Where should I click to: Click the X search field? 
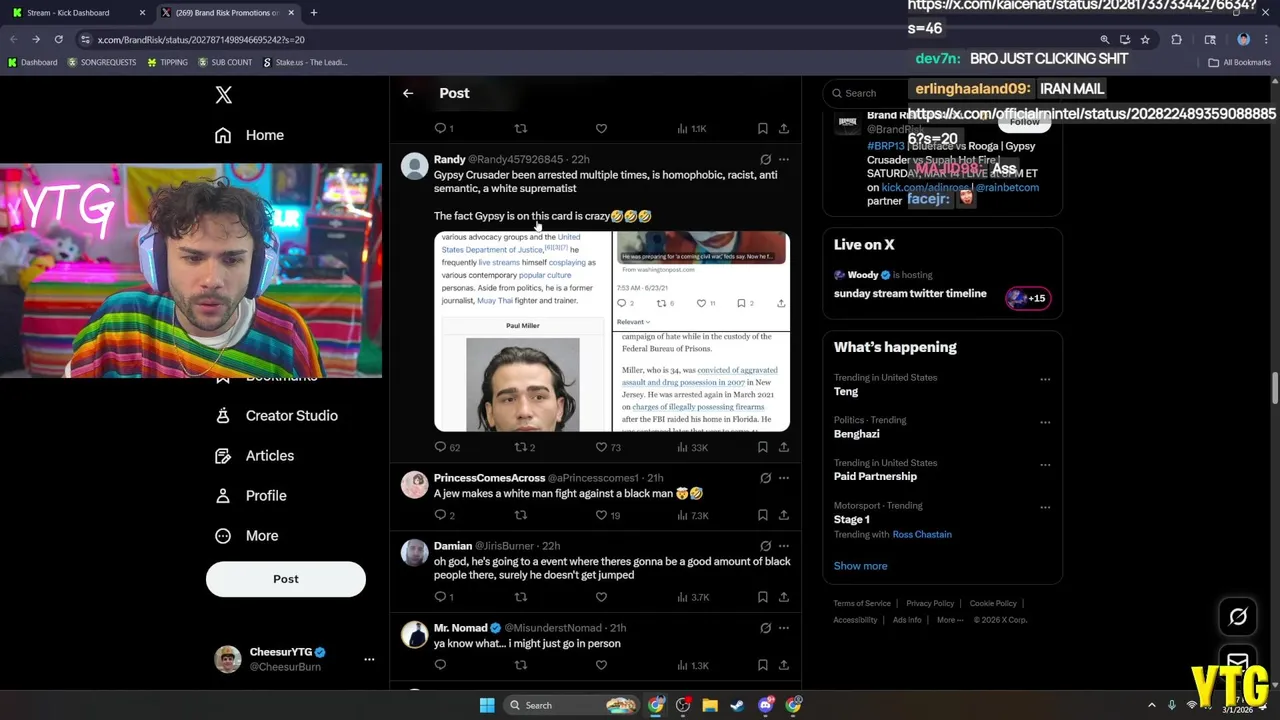click(865, 93)
